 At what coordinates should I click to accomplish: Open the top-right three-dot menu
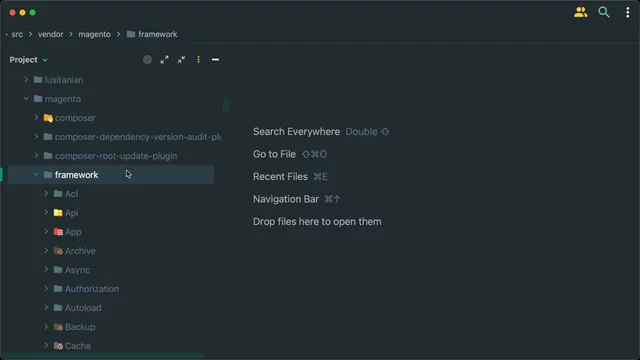click(x=627, y=12)
